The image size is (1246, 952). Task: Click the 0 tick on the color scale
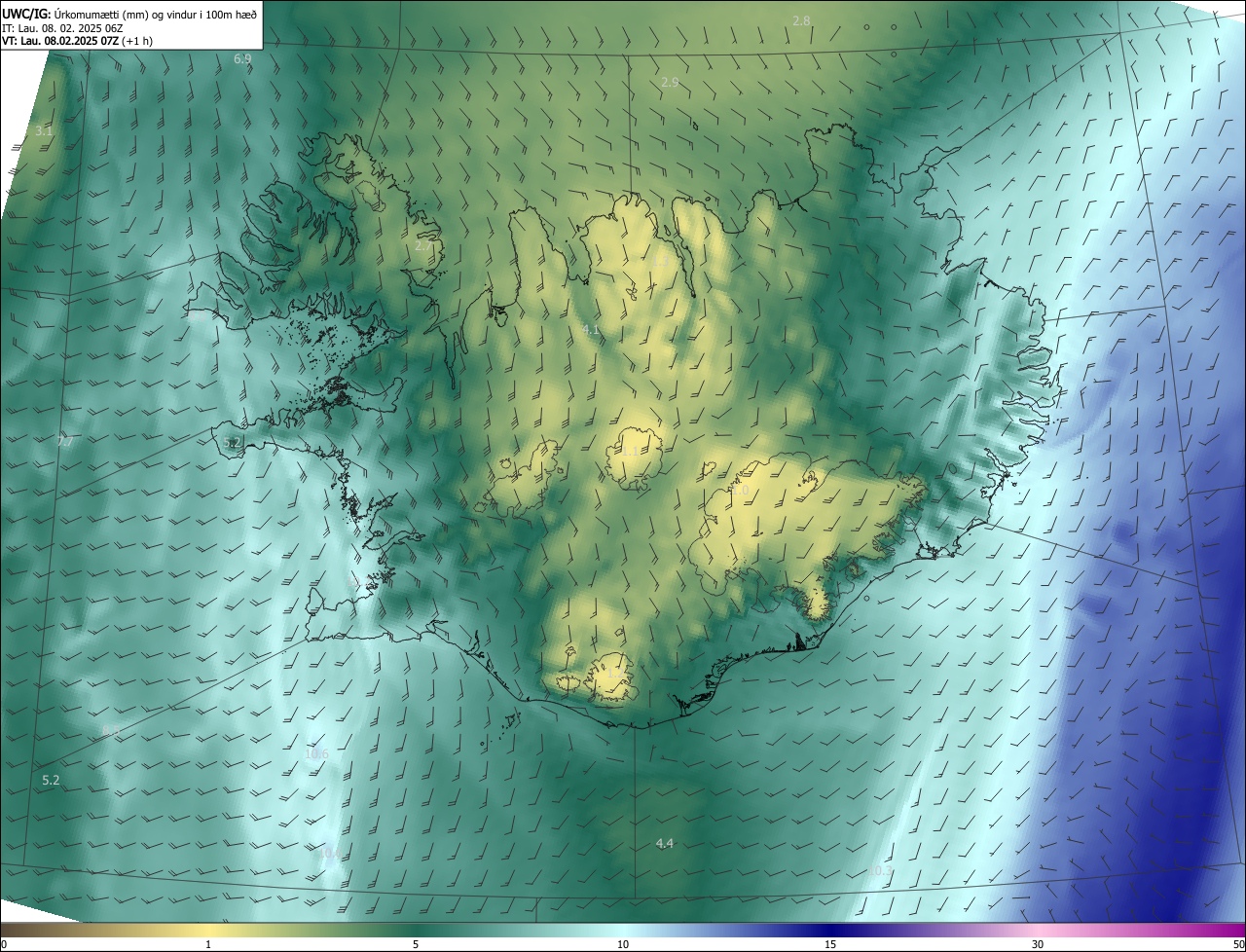4,944
